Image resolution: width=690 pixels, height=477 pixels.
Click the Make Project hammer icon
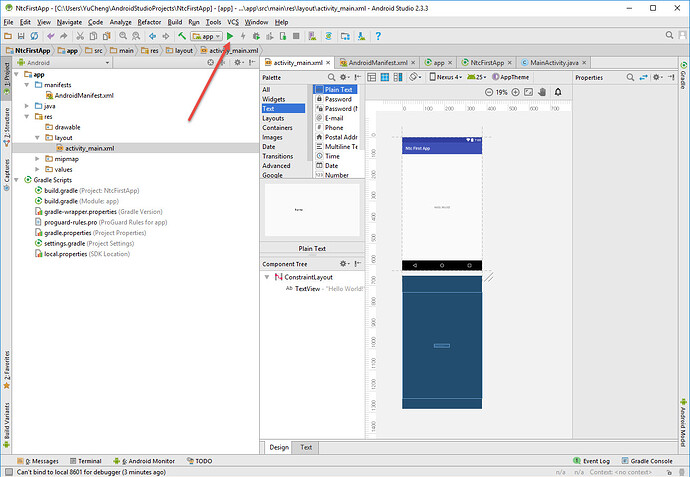[x=182, y=36]
